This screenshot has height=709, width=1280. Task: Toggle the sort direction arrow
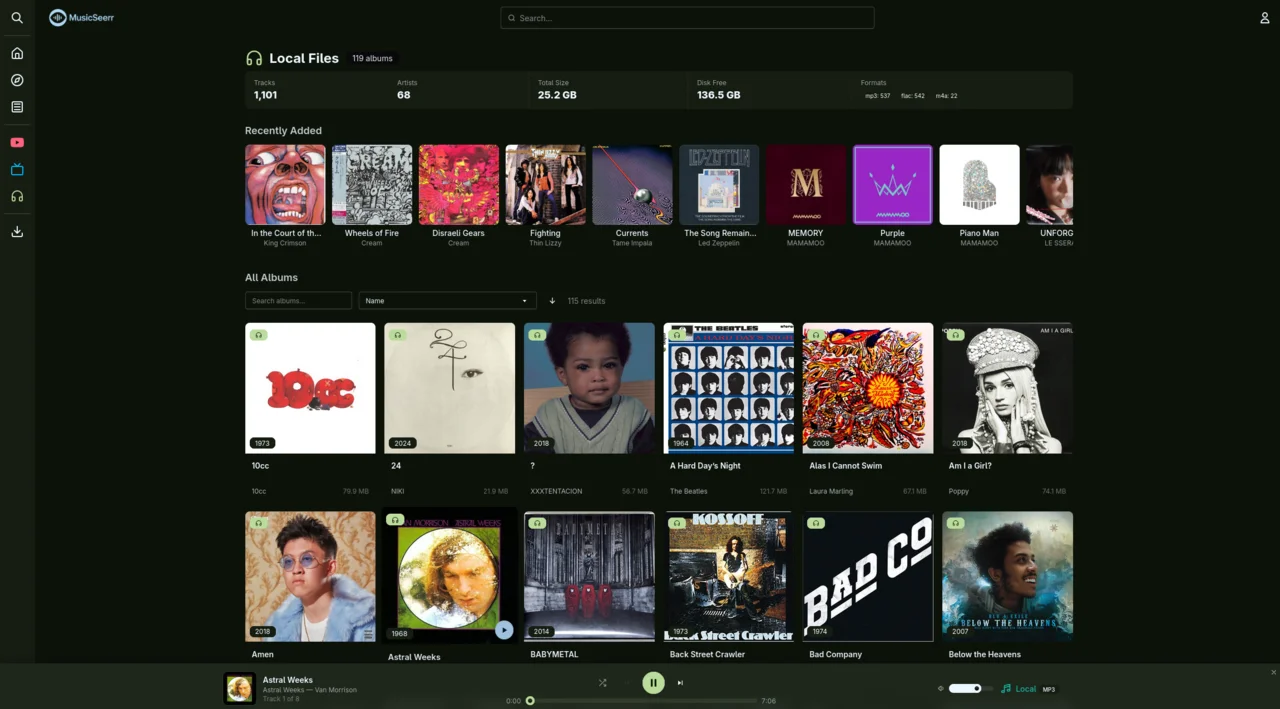click(x=552, y=300)
